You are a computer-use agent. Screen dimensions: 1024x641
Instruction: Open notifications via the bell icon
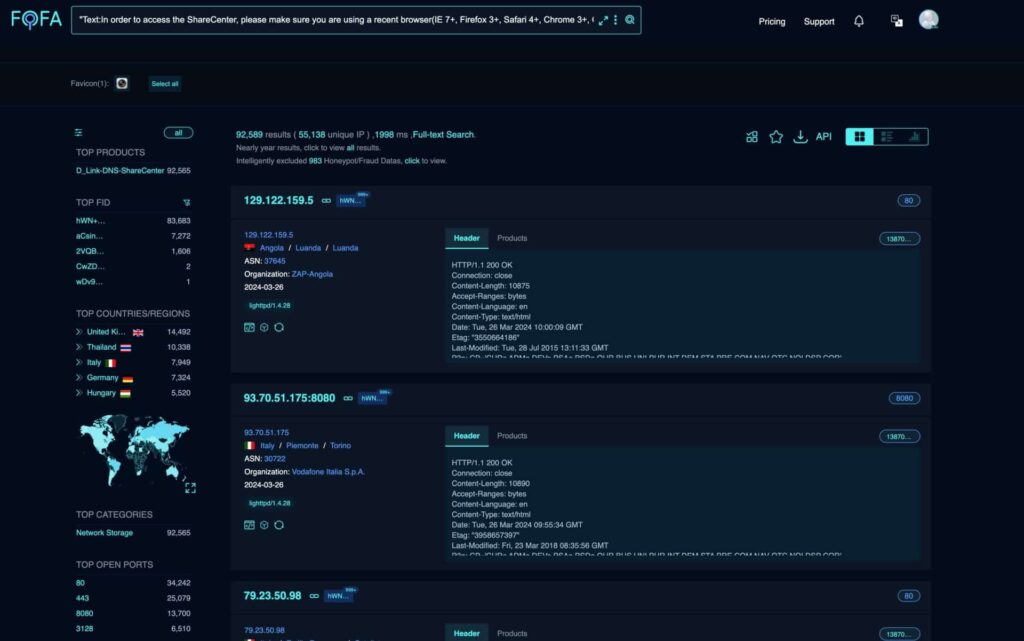(x=858, y=20)
